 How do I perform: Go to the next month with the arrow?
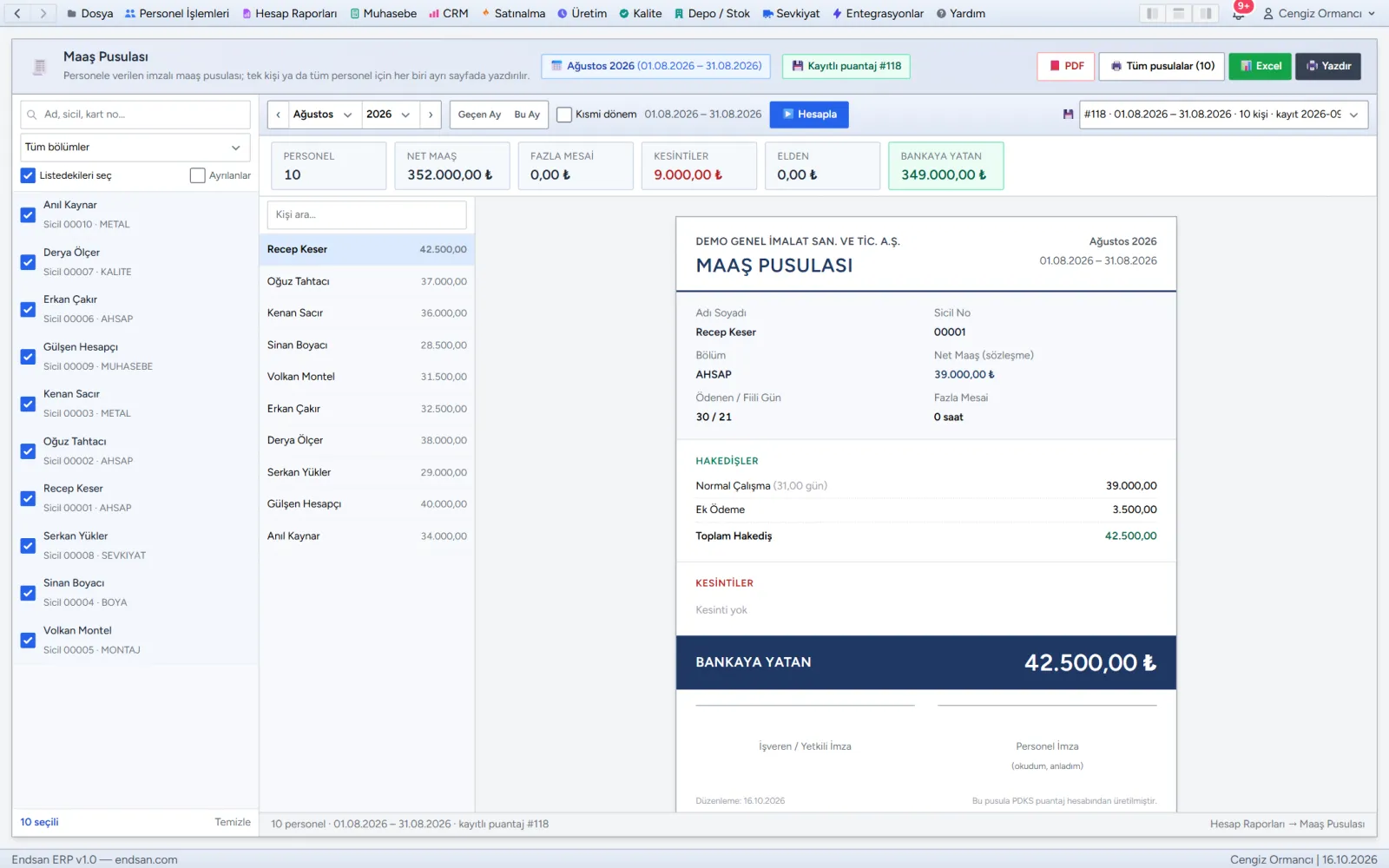(x=431, y=115)
